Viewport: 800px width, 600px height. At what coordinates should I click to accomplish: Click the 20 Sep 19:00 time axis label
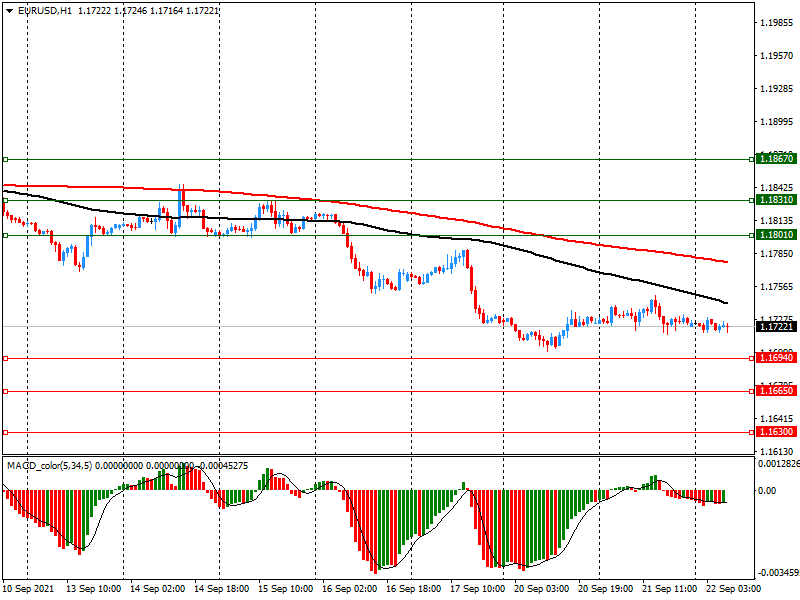[606, 589]
